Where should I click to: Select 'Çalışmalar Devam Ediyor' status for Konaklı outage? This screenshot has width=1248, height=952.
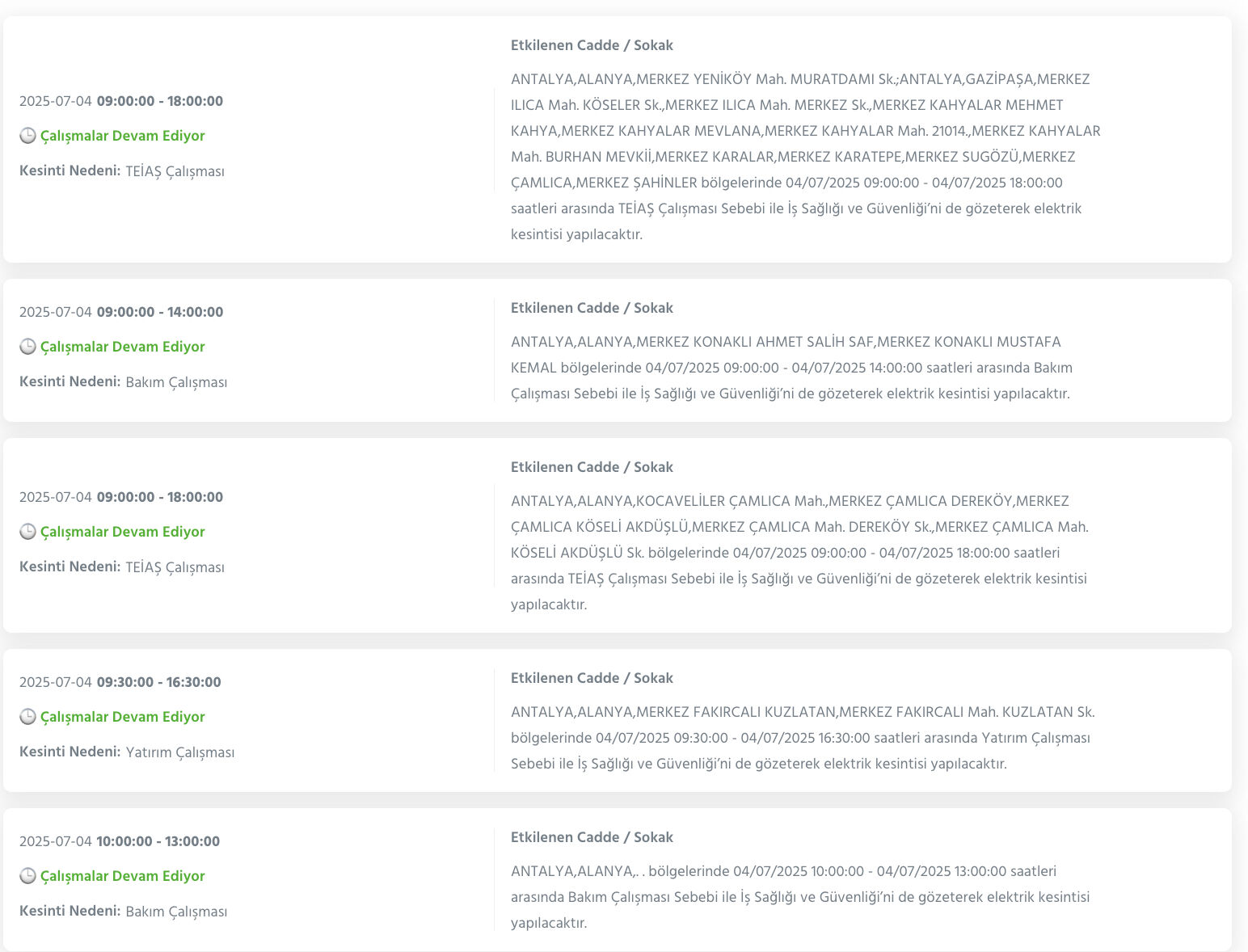point(122,347)
